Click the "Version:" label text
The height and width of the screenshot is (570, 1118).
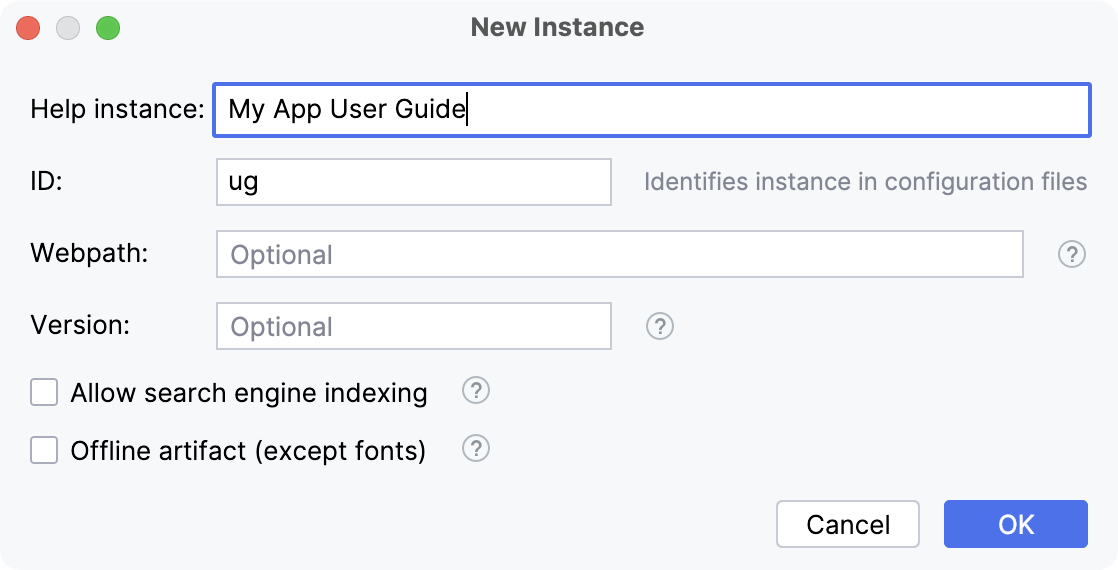83,325
